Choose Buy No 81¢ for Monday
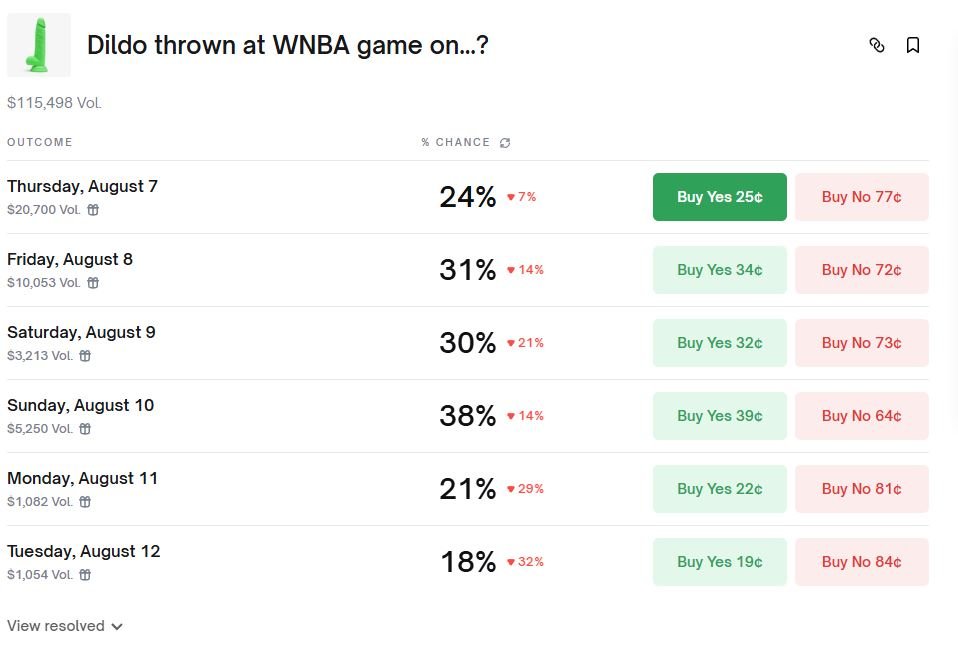The width and height of the screenshot is (958, 662). pyautogui.click(x=861, y=489)
